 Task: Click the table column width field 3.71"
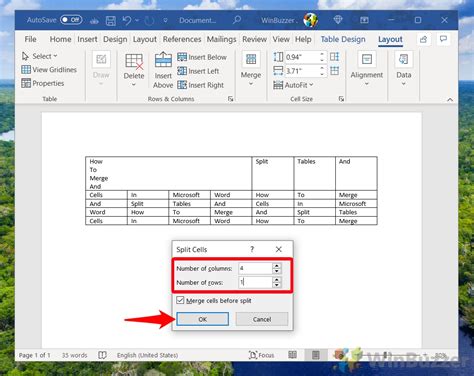(x=301, y=71)
